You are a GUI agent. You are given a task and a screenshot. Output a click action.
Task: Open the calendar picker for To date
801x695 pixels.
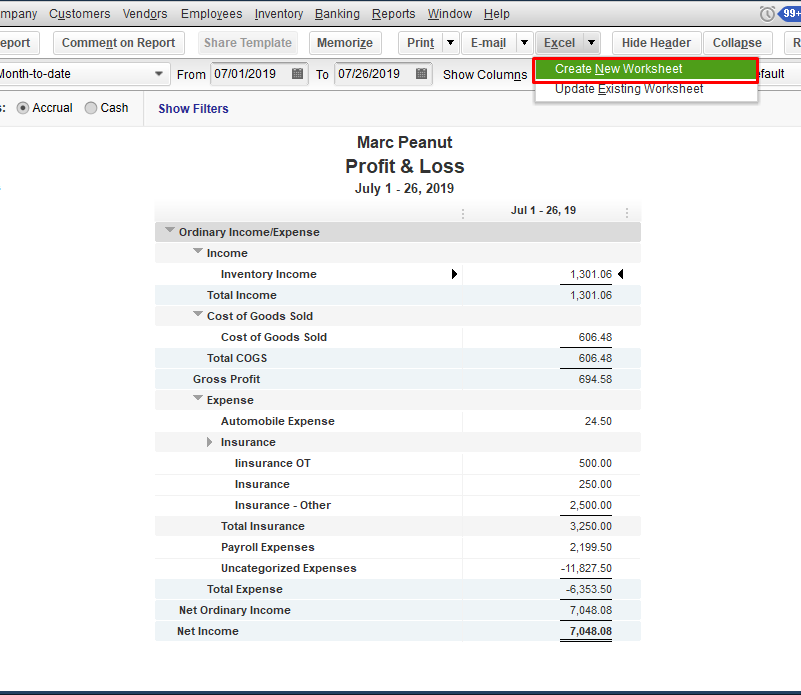[421, 74]
